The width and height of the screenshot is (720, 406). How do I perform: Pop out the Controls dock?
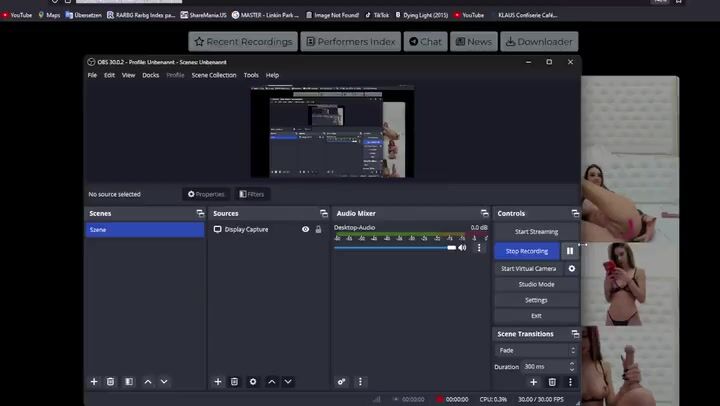575,213
